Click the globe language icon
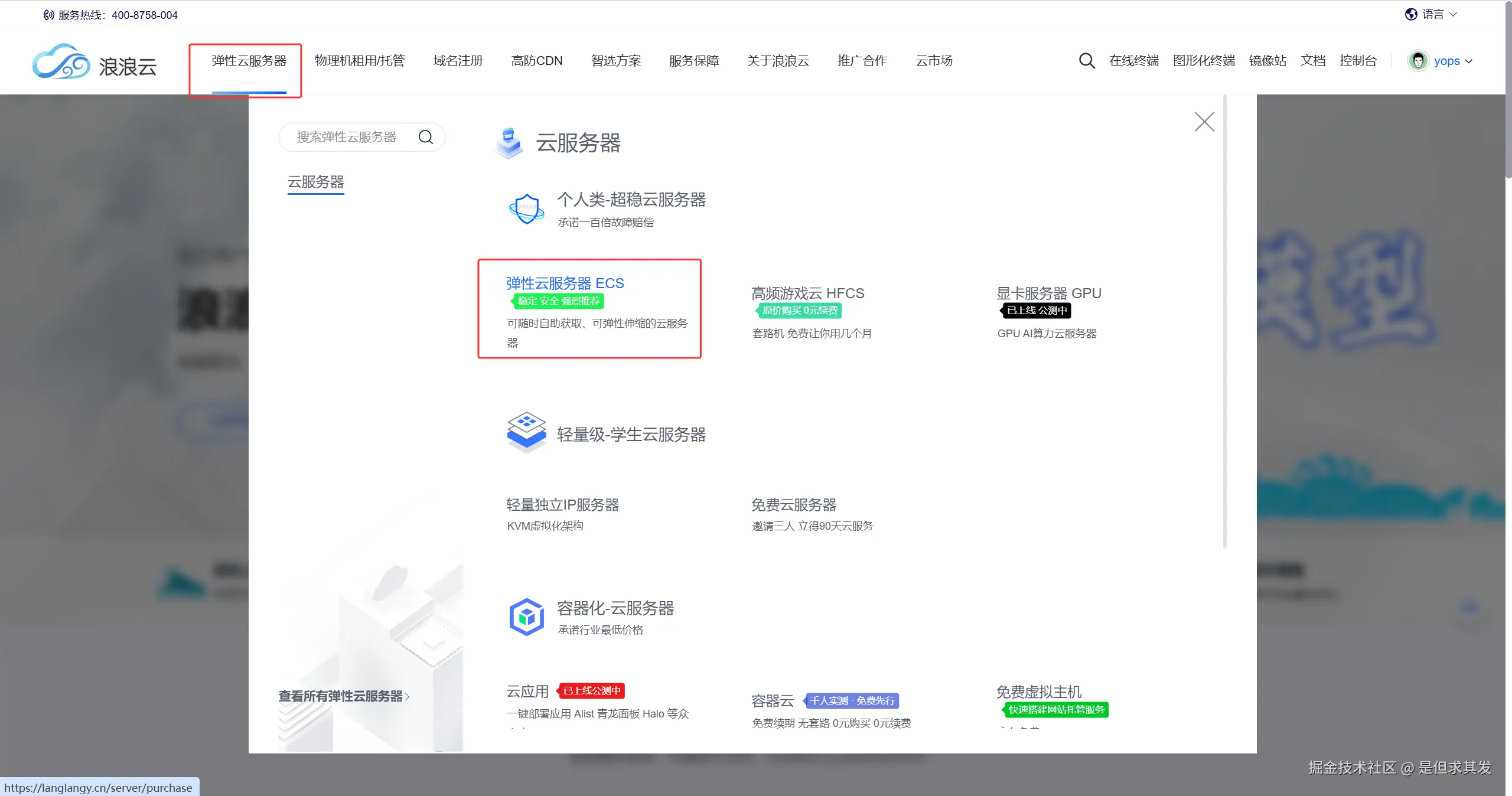 click(x=1411, y=14)
